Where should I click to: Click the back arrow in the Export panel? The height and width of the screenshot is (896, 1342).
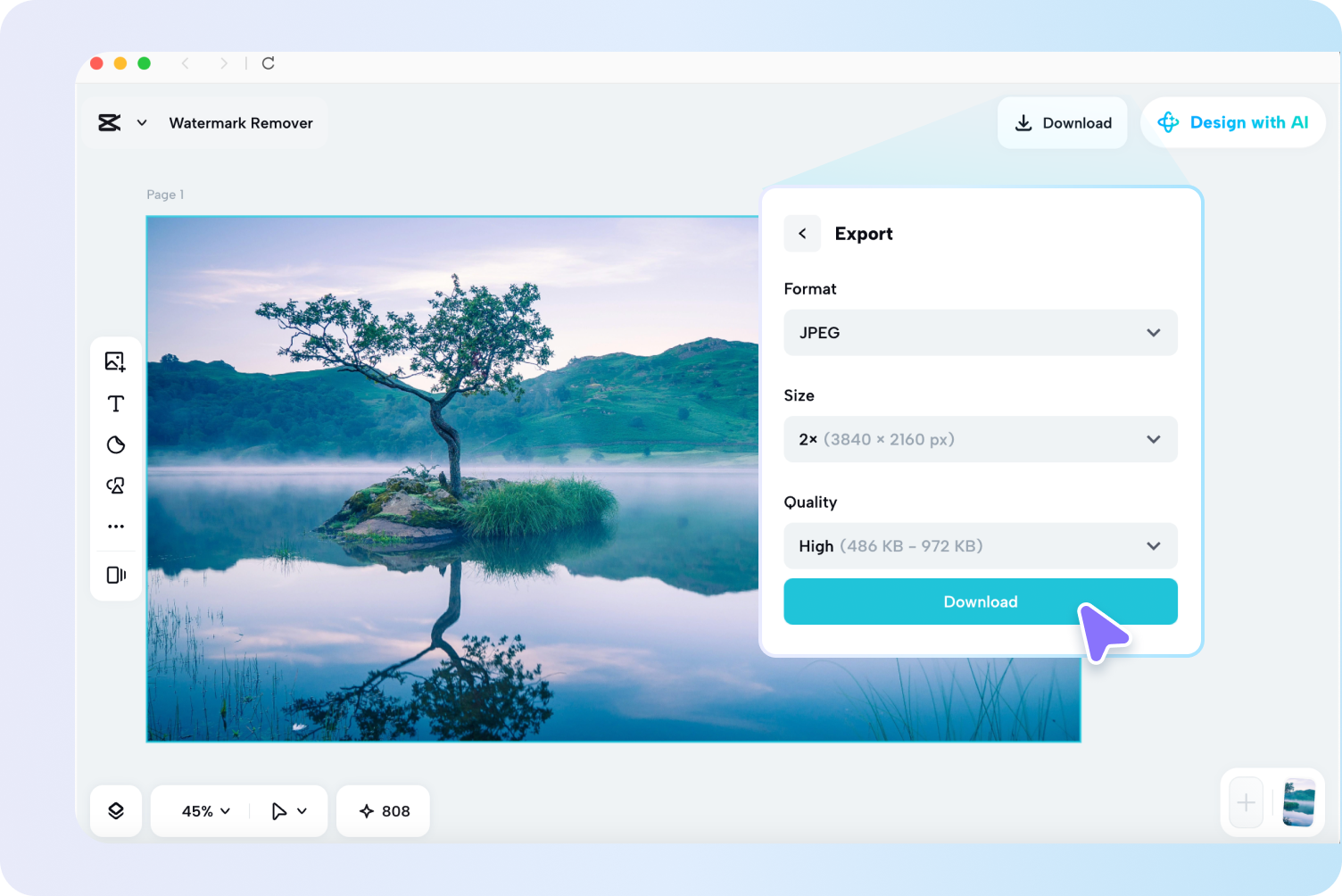(801, 233)
